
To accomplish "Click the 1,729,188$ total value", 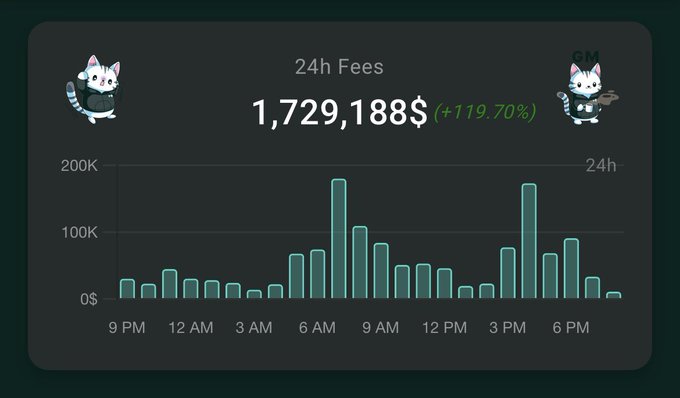I will pyautogui.click(x=340, y=113).
